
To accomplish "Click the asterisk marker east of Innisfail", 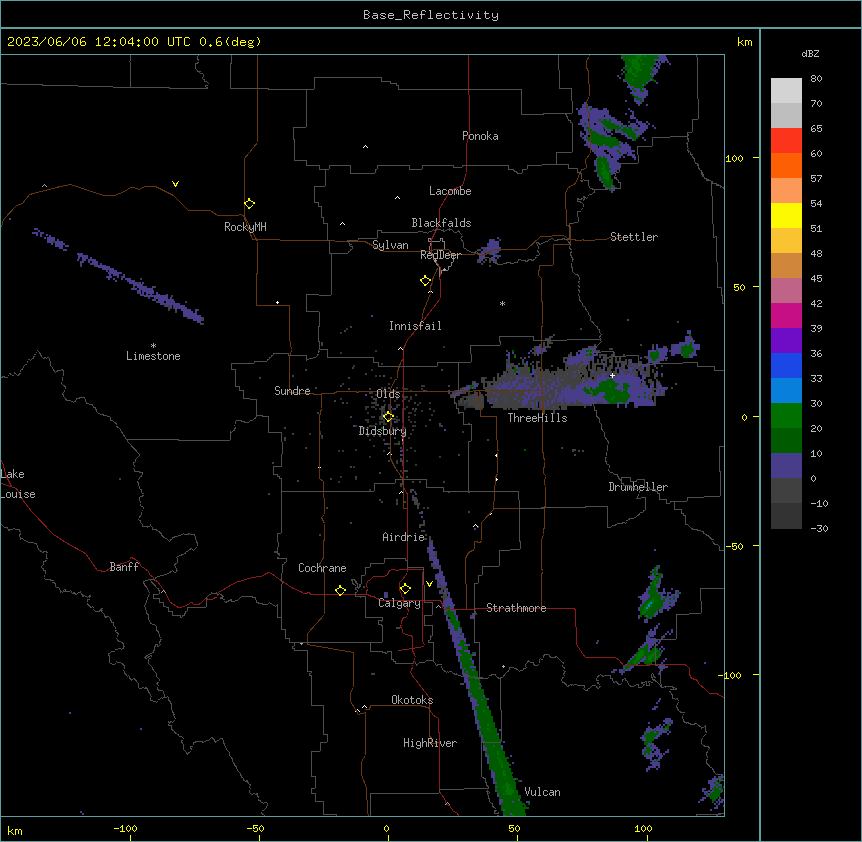I will tap(502, 304).
